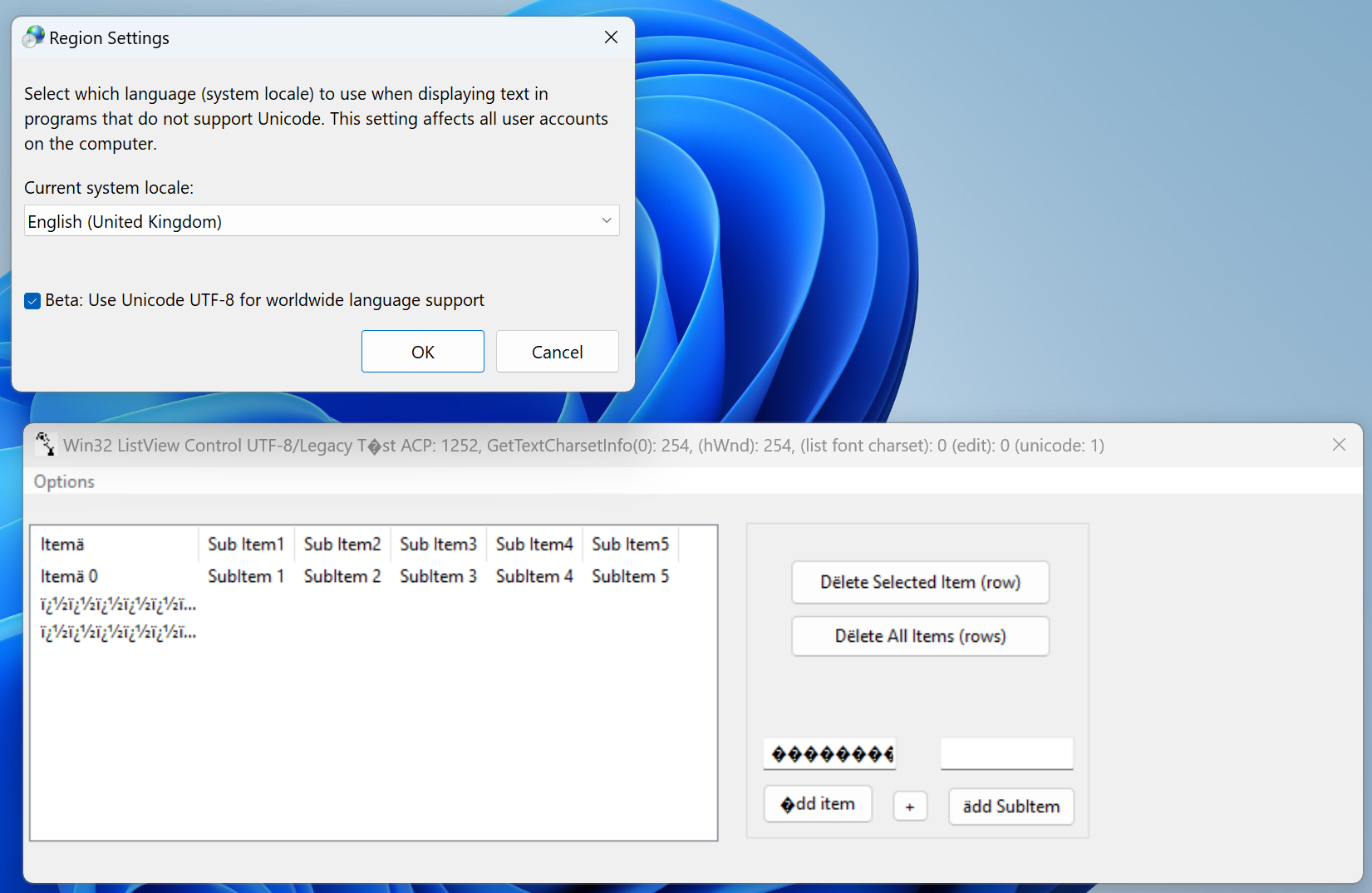Select the first garbled-text list row

[x=118, y=604]
